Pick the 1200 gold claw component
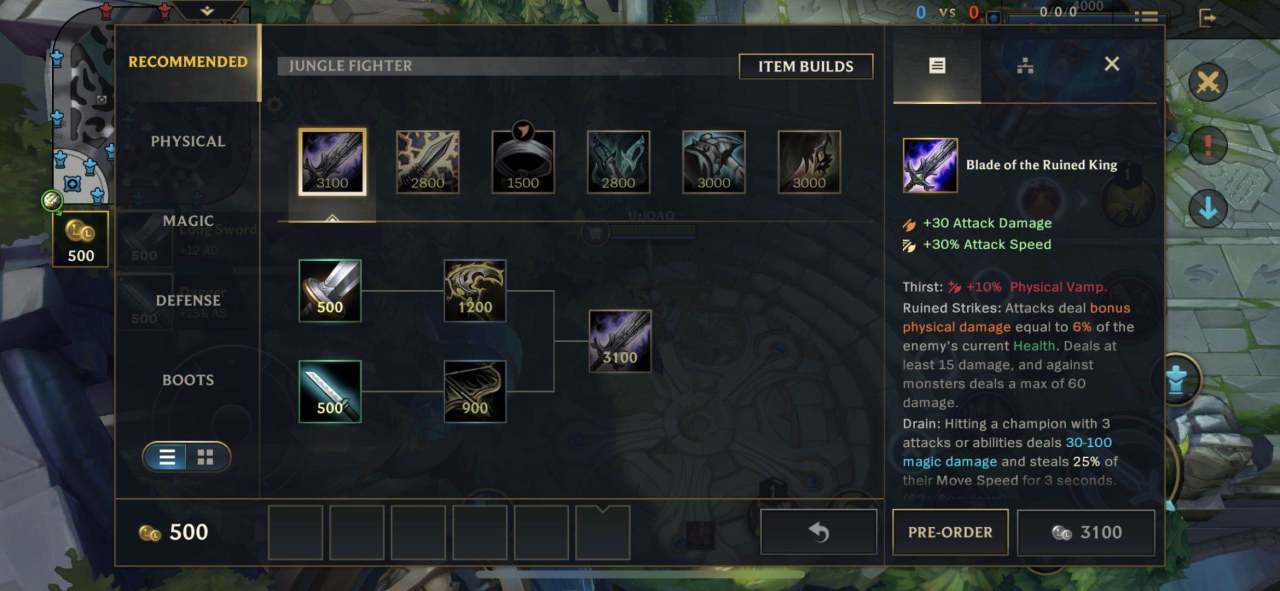Image resolution: width=1280 pixels, height=591 pixels. (475, 290)
